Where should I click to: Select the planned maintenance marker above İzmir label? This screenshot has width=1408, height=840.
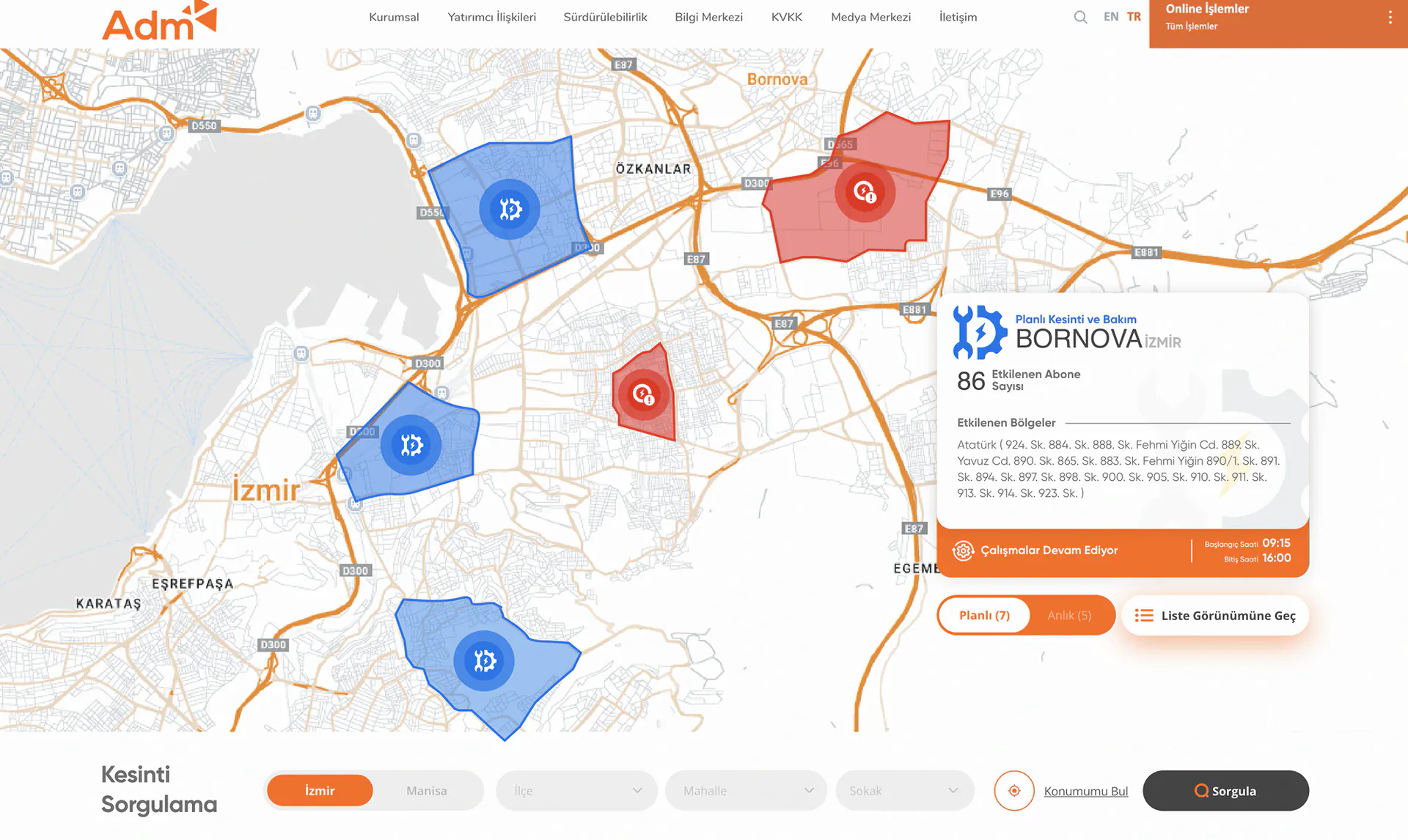(x=411, y=445)
